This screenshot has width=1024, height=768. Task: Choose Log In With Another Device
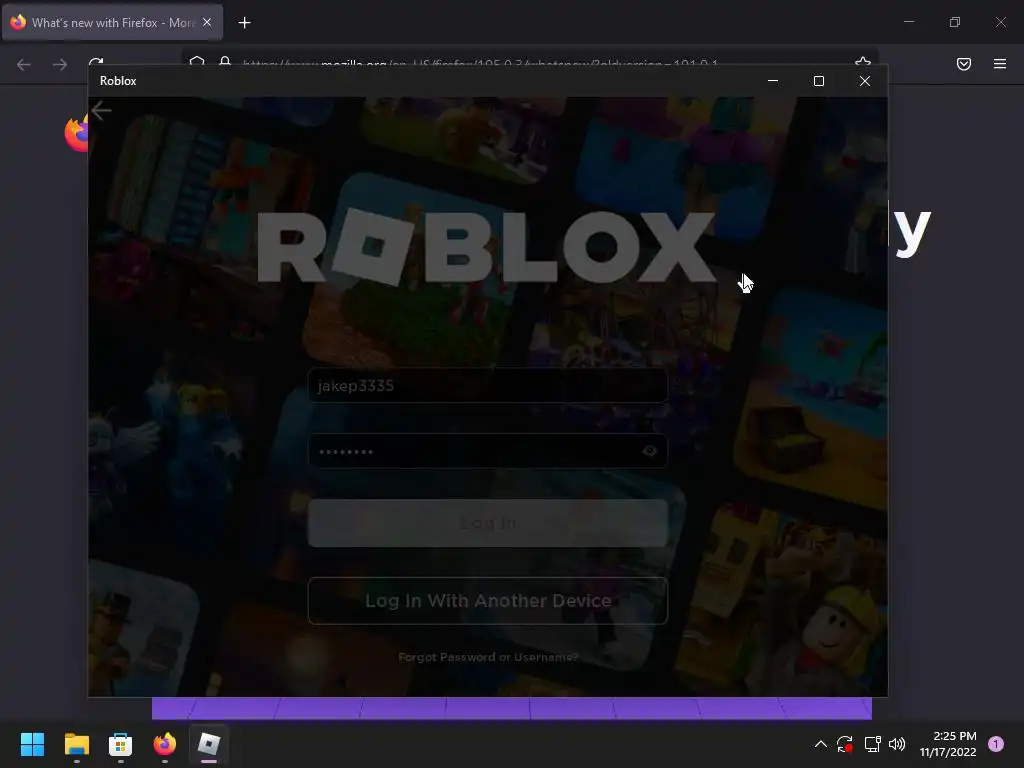pyautogui.click(x=487, y=601)
